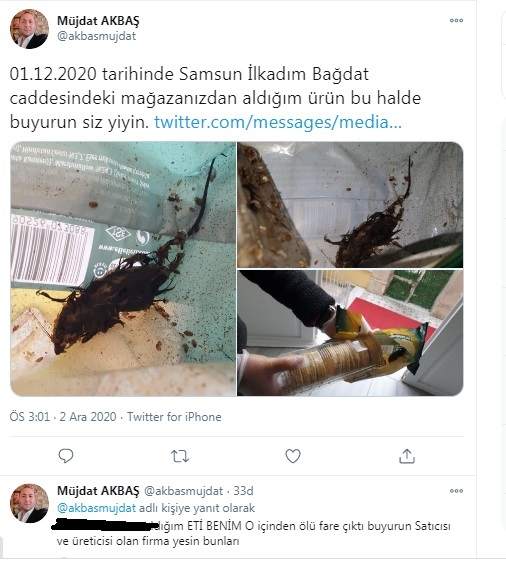The height and width of the screenshot is (564, 506).
Task: Open @akbasmujdat mention in reply line
Action: tap(96, 508)
